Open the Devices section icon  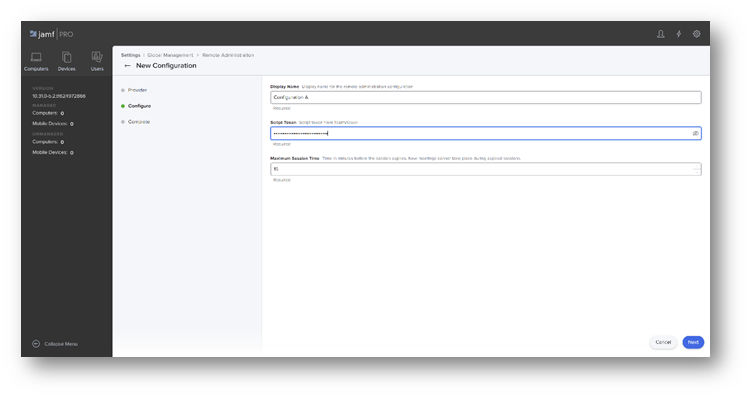(67, 61)
